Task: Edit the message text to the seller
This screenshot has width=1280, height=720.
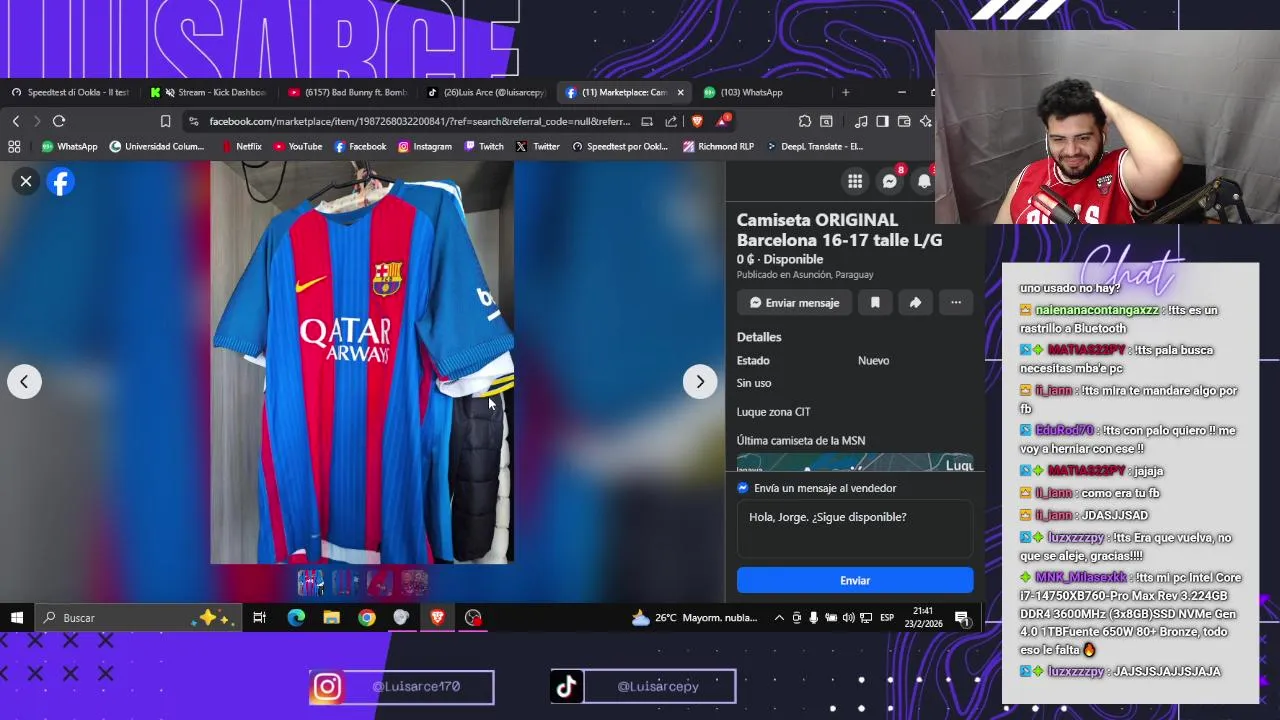Action: pos(855,530)
